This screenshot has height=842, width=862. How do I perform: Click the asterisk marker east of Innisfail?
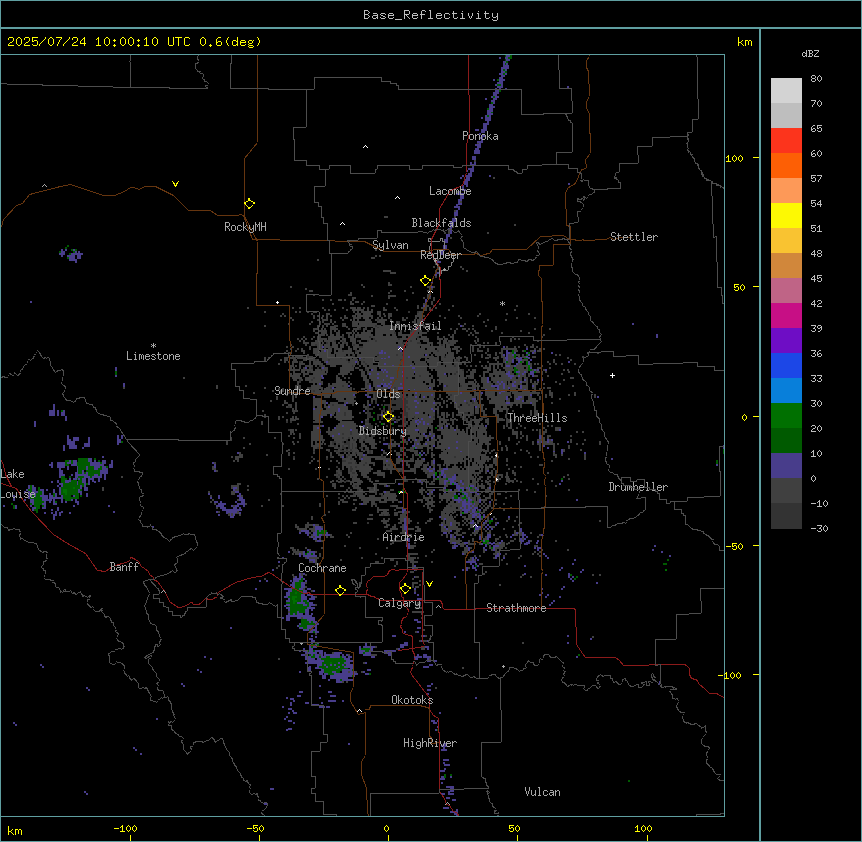pos(502,303)
